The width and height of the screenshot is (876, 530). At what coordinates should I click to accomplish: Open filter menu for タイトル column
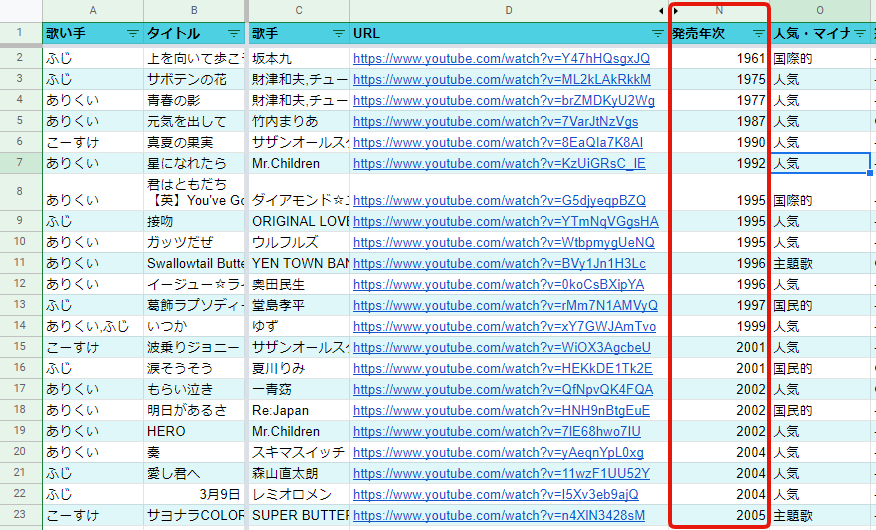coord(234,34)
